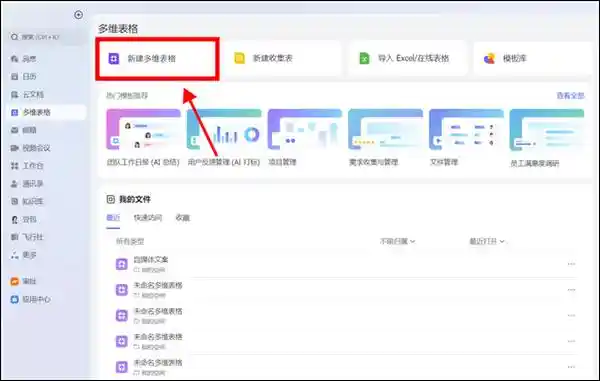Open 日历 (Calendar) in the sidebar

(x=24, y=77)
